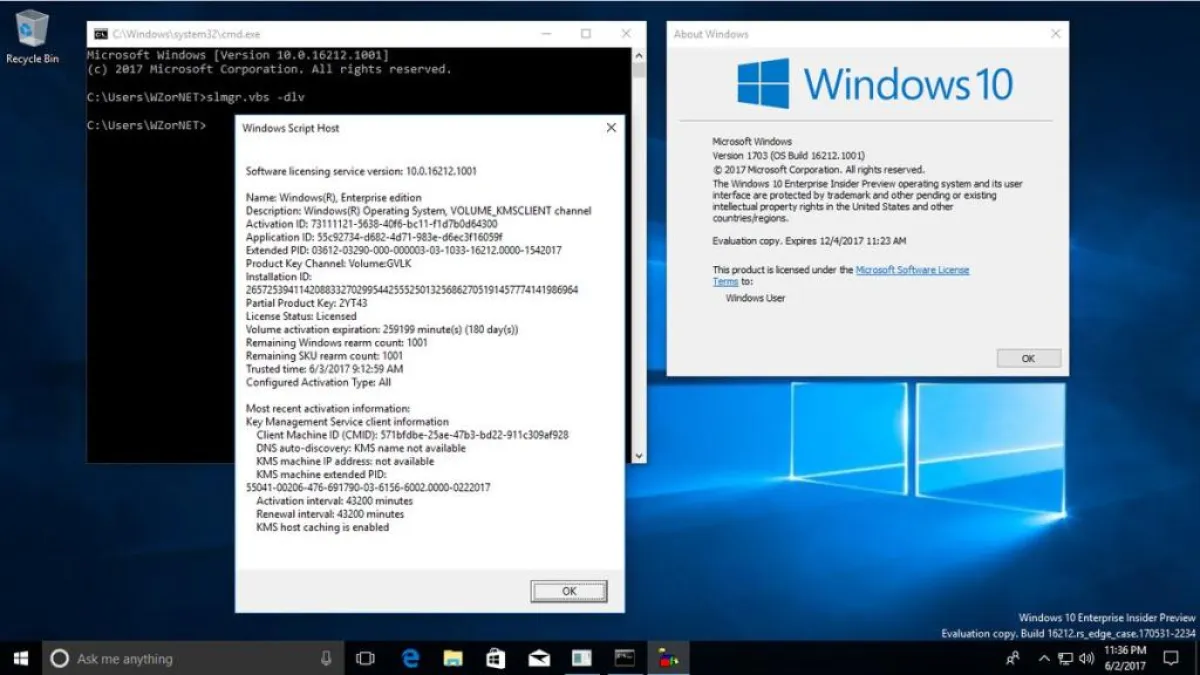Open the People icon in the system tray

1013,658
